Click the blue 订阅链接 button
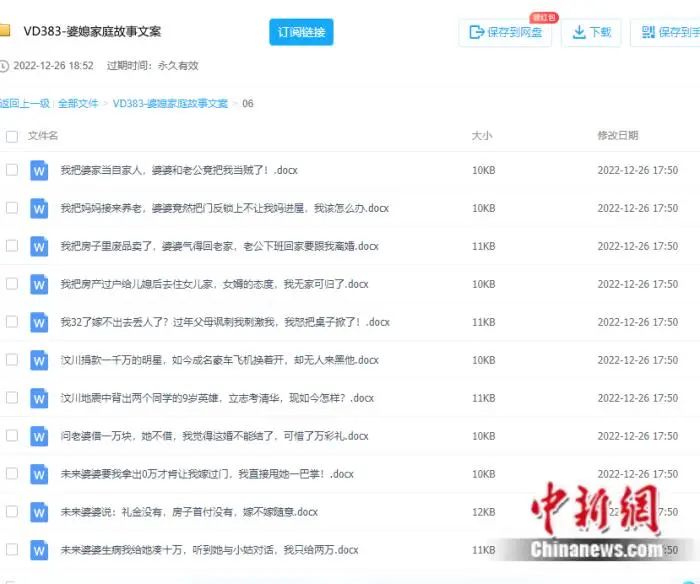The image size is (700, 584). click(301, 32)
